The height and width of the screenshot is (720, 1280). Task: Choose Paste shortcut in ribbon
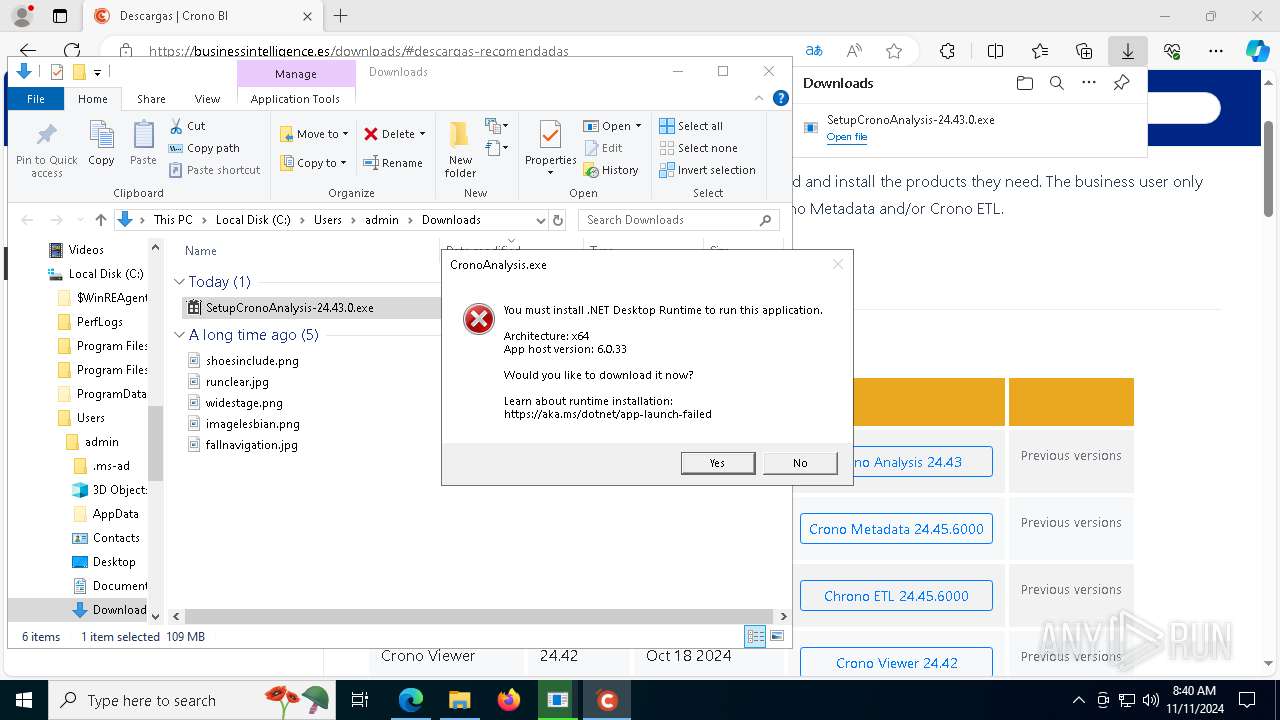[x=215, y=170]
